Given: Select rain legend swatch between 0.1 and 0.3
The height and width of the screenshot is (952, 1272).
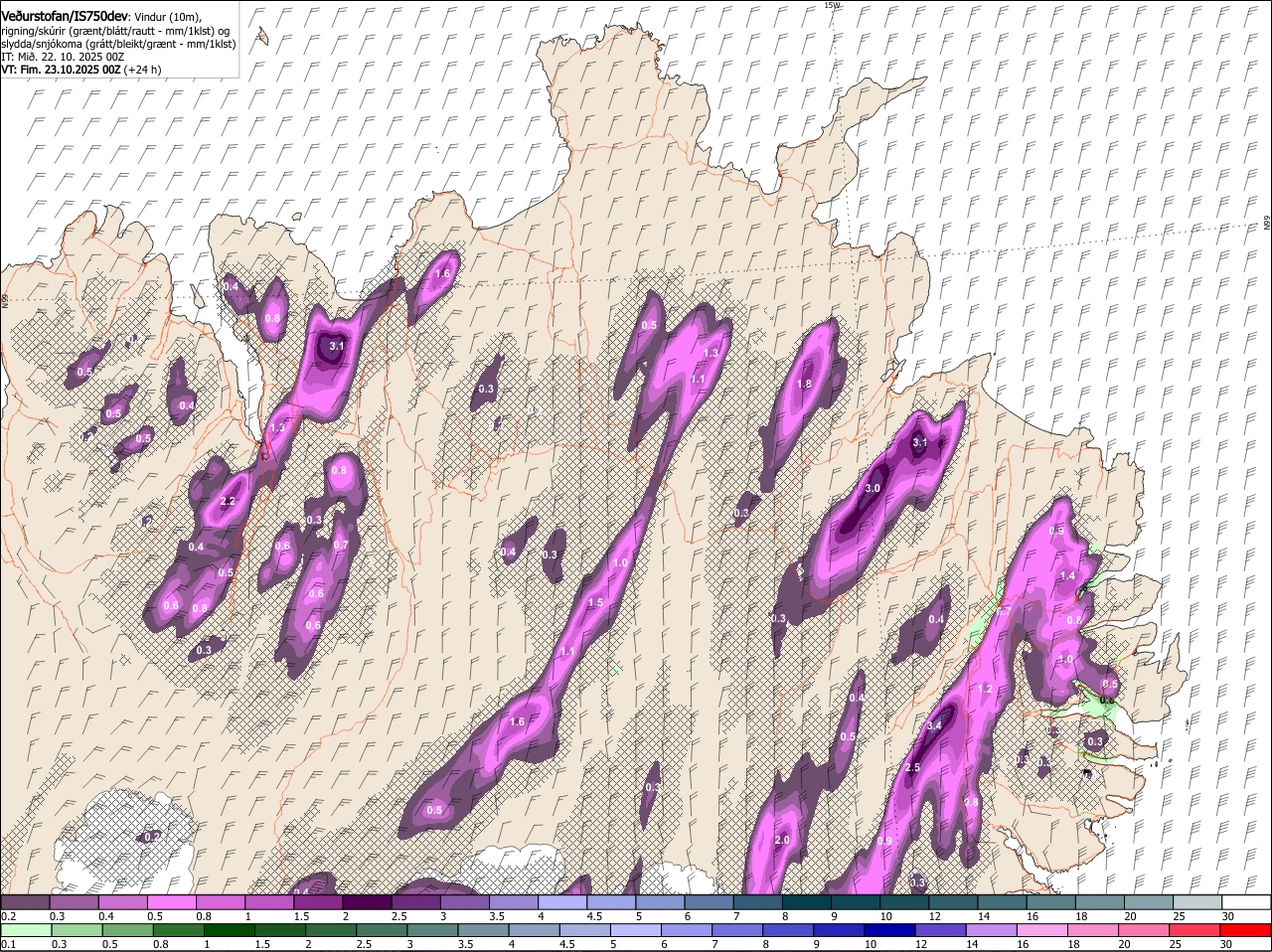Looking at the screenshot, I should (27, 930).
